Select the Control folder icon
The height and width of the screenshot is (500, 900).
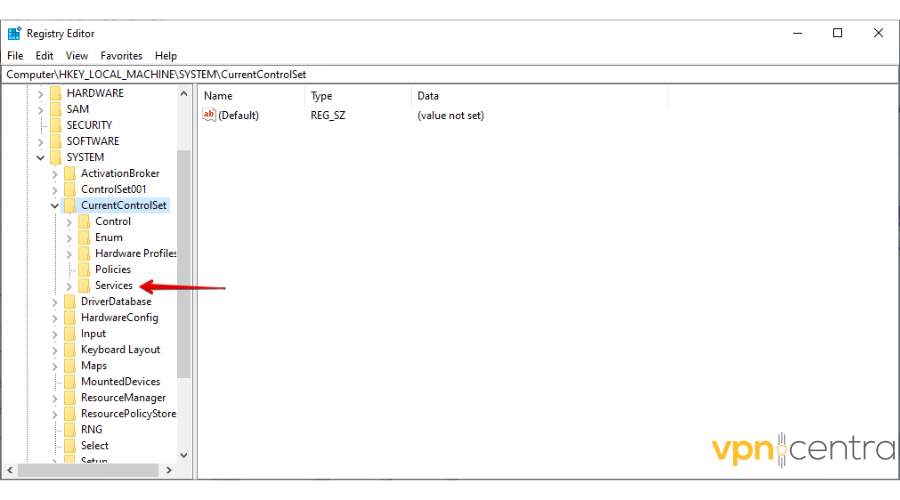[x=84, y=222]
